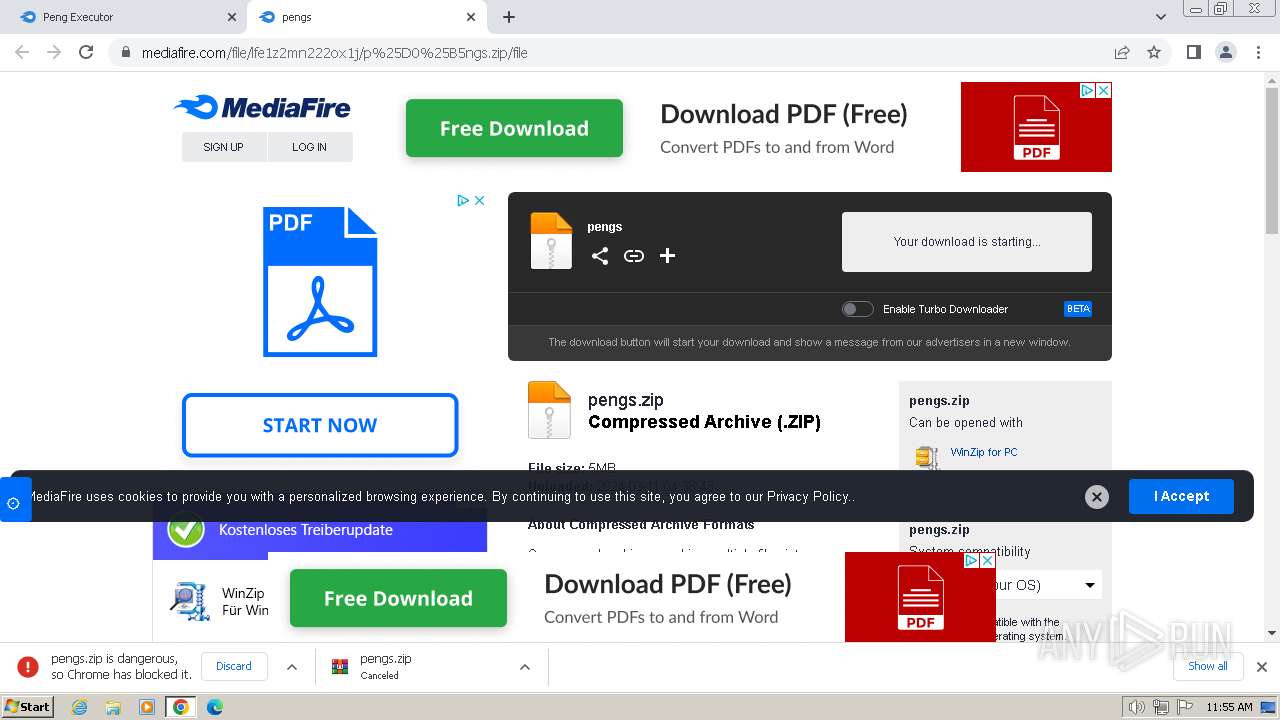Close the top-right PDF ad
Image resolution: width=1280 pixels, height=720 pixels.
(1104, 90)
